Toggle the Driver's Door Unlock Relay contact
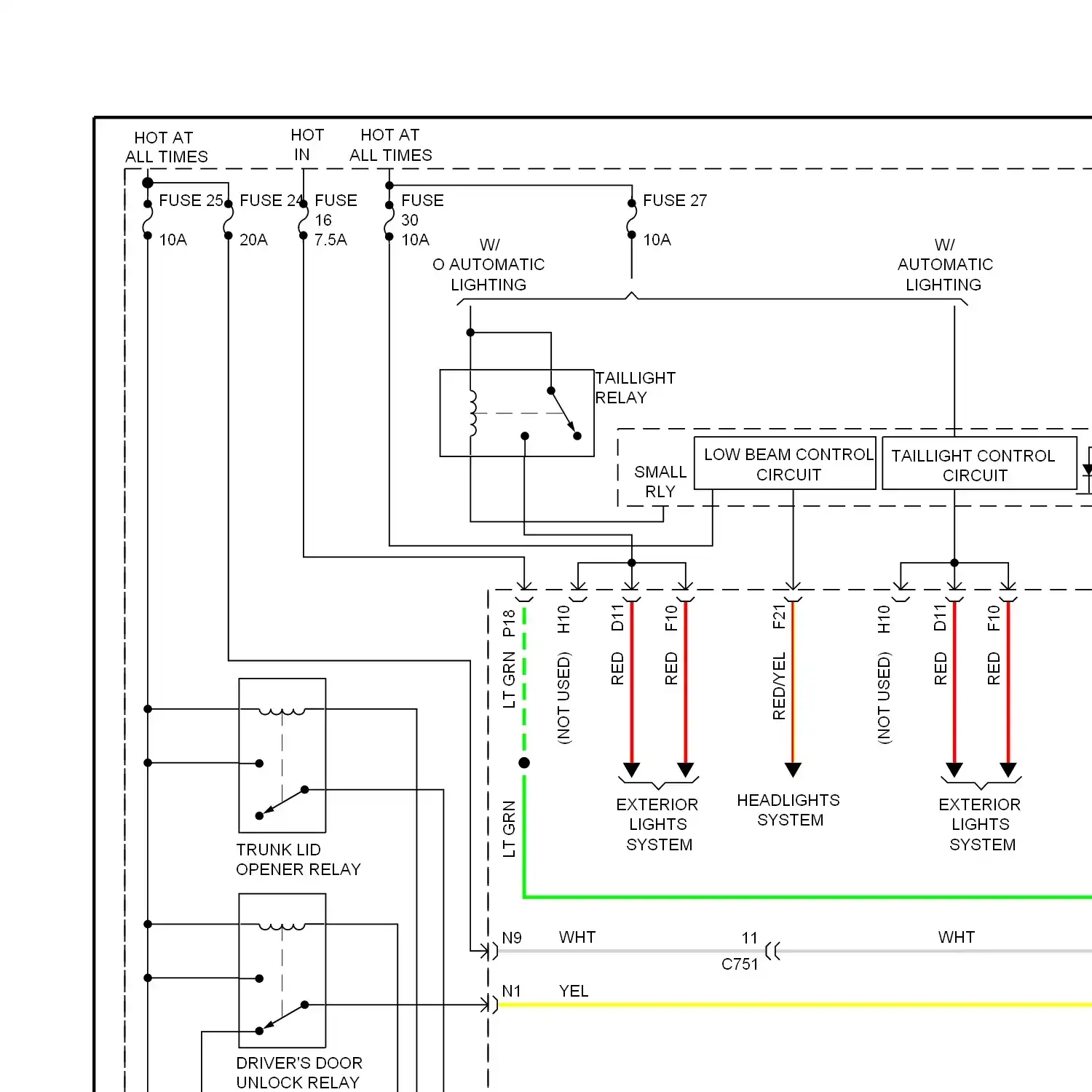Screen dimensions: 1092x1092 click(282, 1019)
